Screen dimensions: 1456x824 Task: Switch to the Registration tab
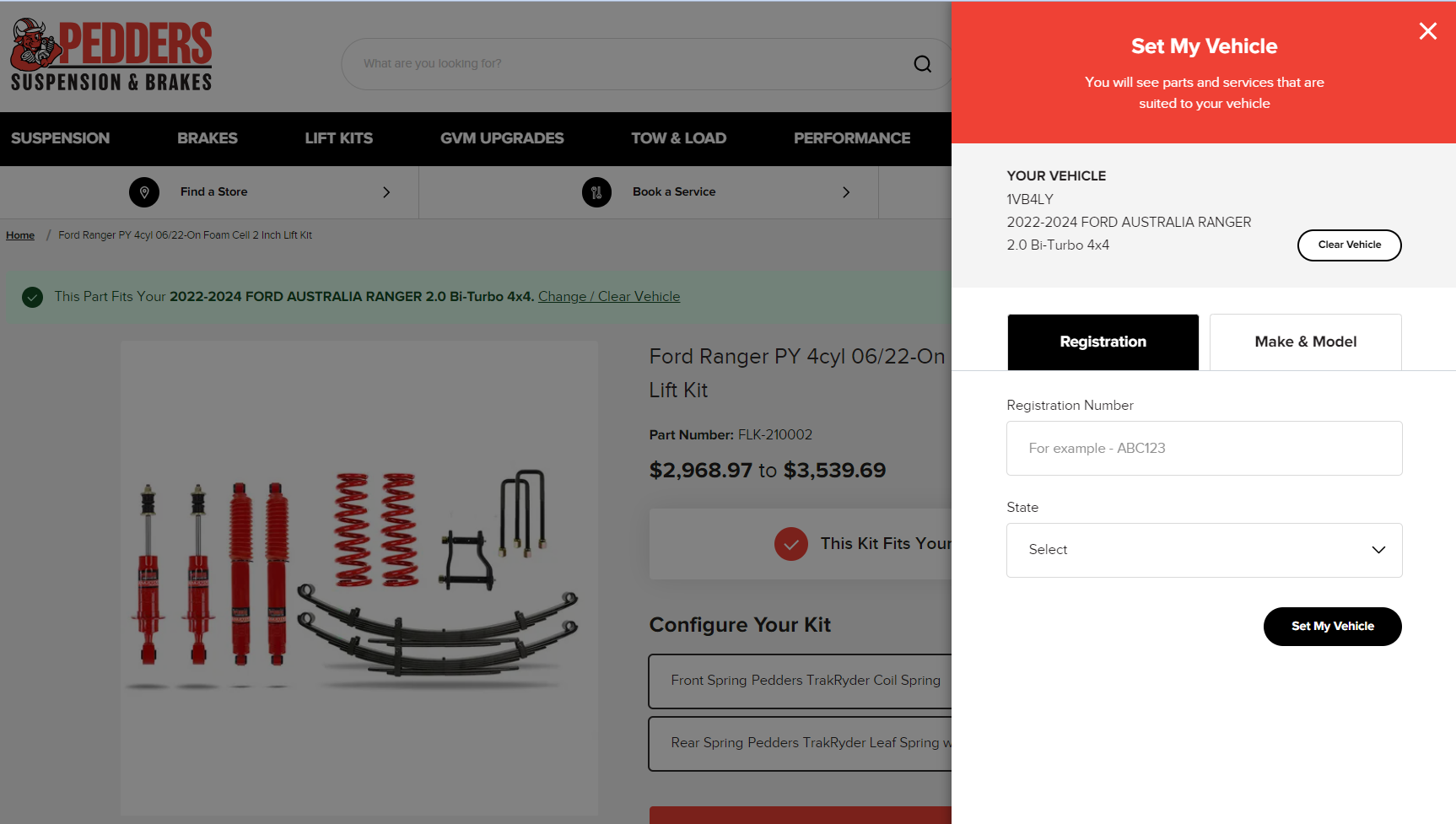(x=1103, y=342)
